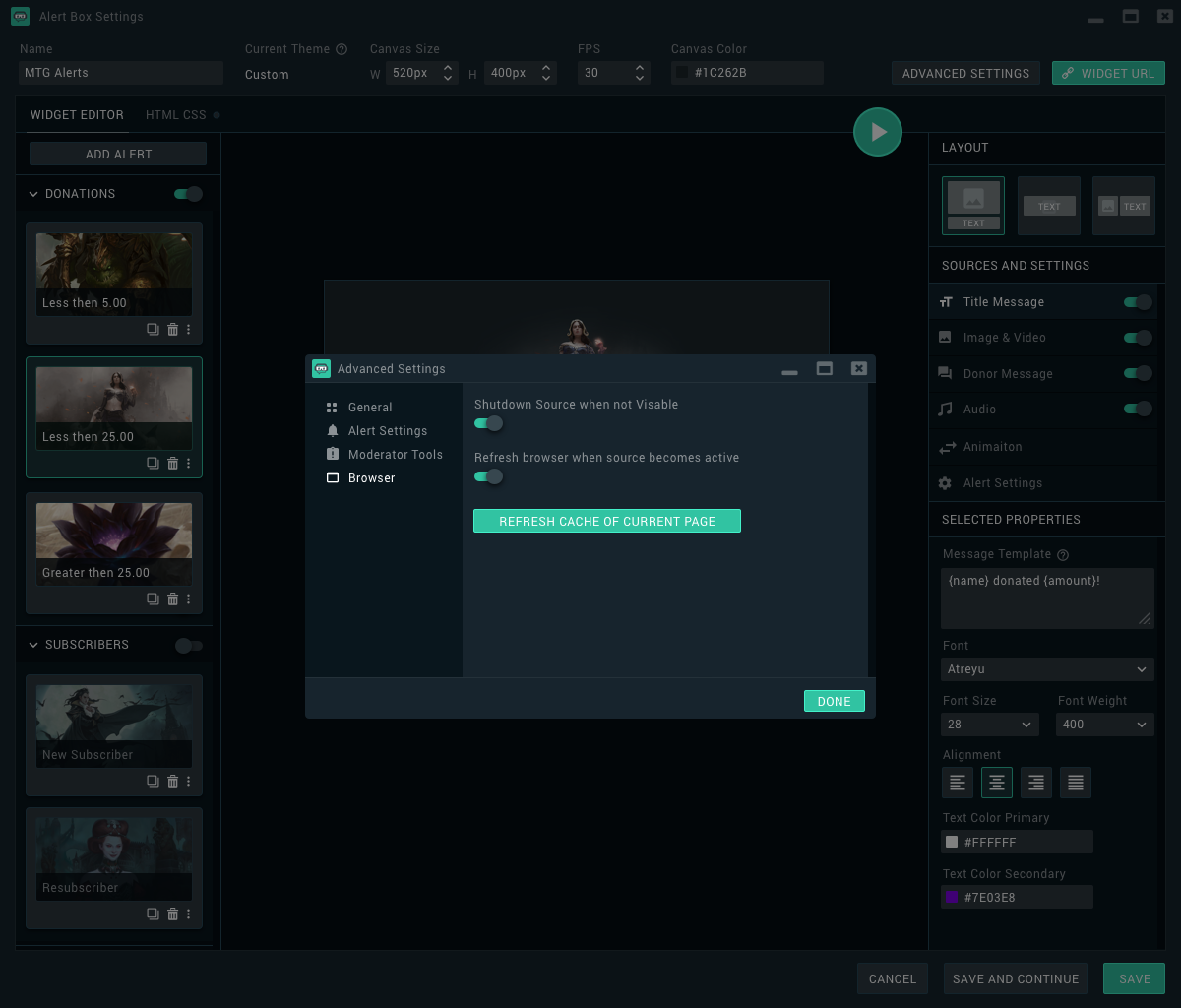Image resolution: width=1181 pixels, height=1008 pixels.
Task: Duplicate the Less then 25.00 alert
Action: (153, 463)
